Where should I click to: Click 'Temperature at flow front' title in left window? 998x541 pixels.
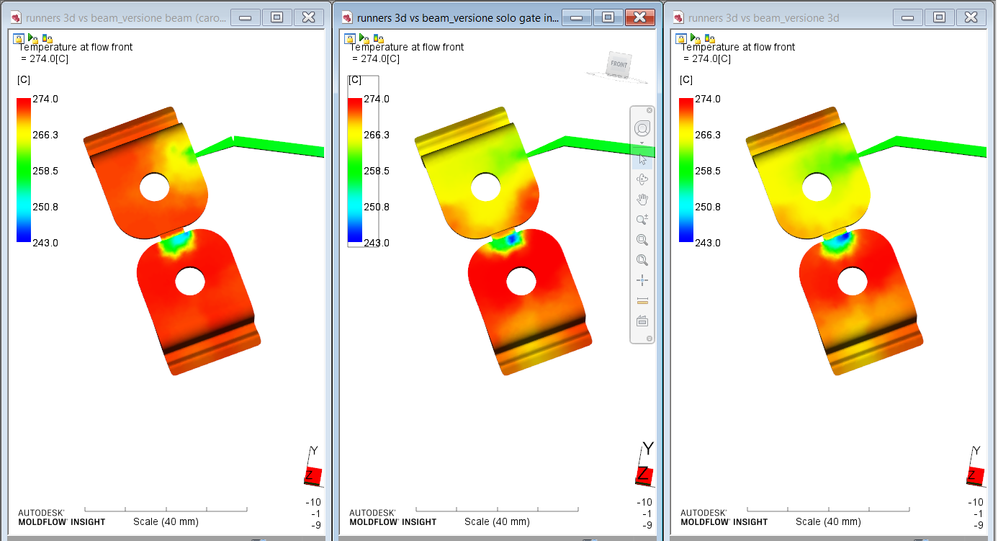point(76,47)
